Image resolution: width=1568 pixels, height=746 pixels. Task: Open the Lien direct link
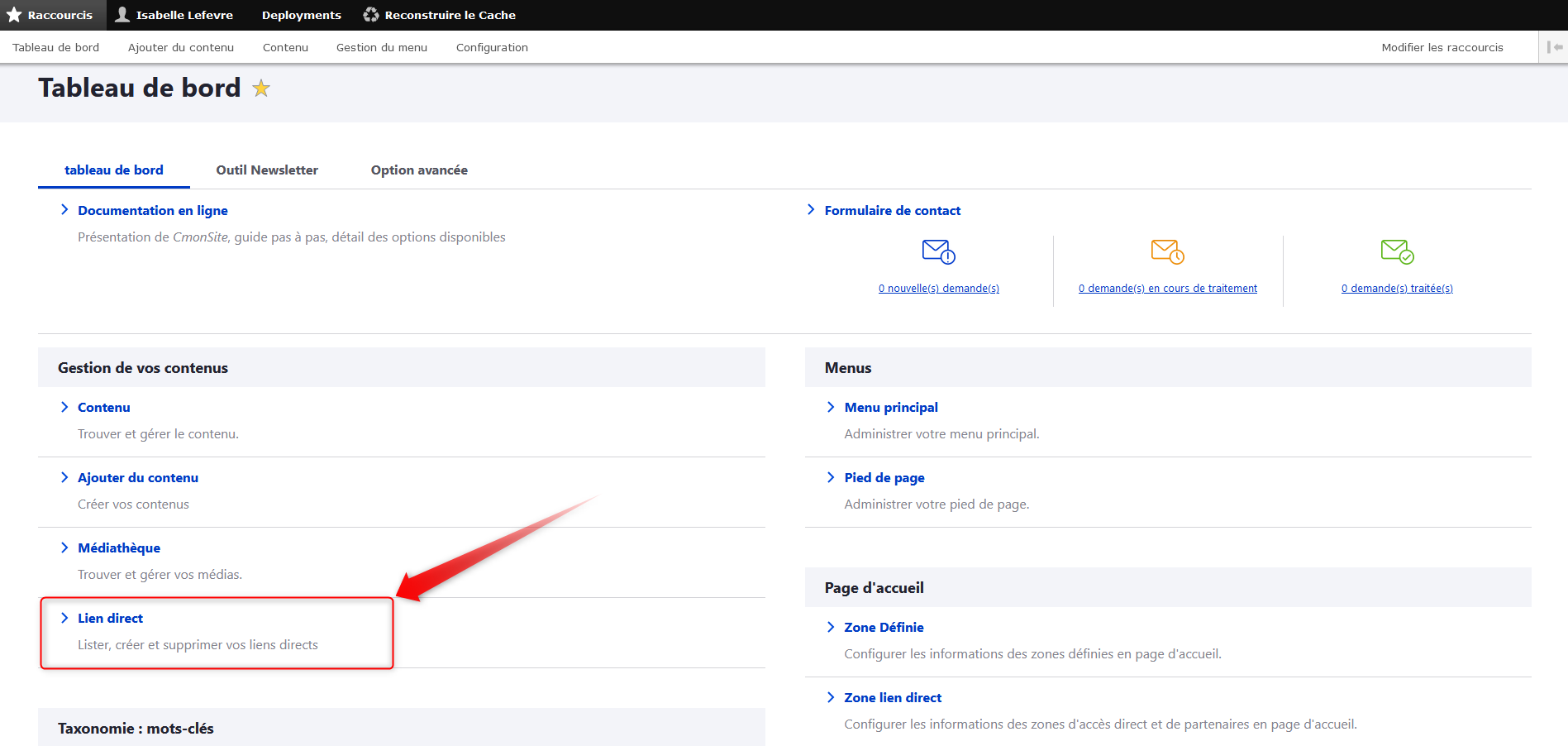coord(110,619)
